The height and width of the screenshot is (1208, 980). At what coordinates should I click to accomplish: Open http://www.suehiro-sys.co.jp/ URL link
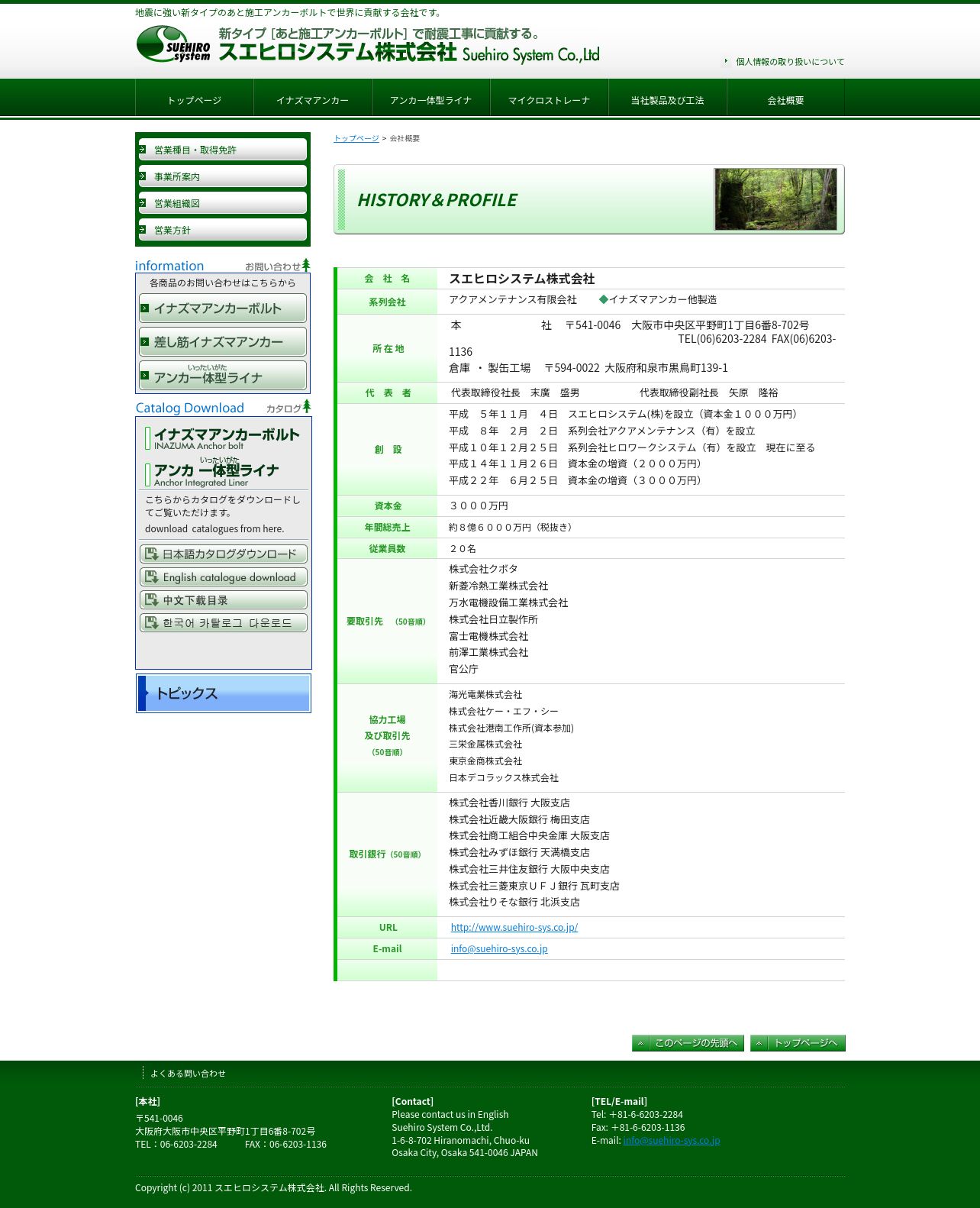pyautogui.click(x=514, y=927)
